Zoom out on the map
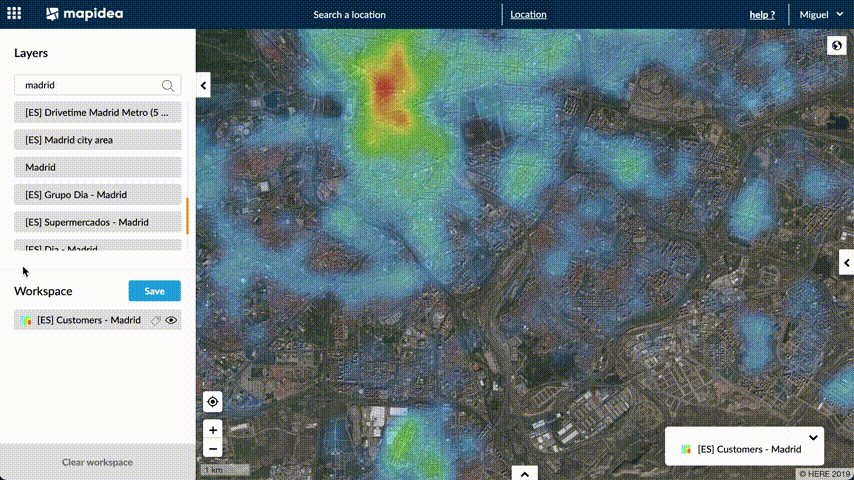 212,449
